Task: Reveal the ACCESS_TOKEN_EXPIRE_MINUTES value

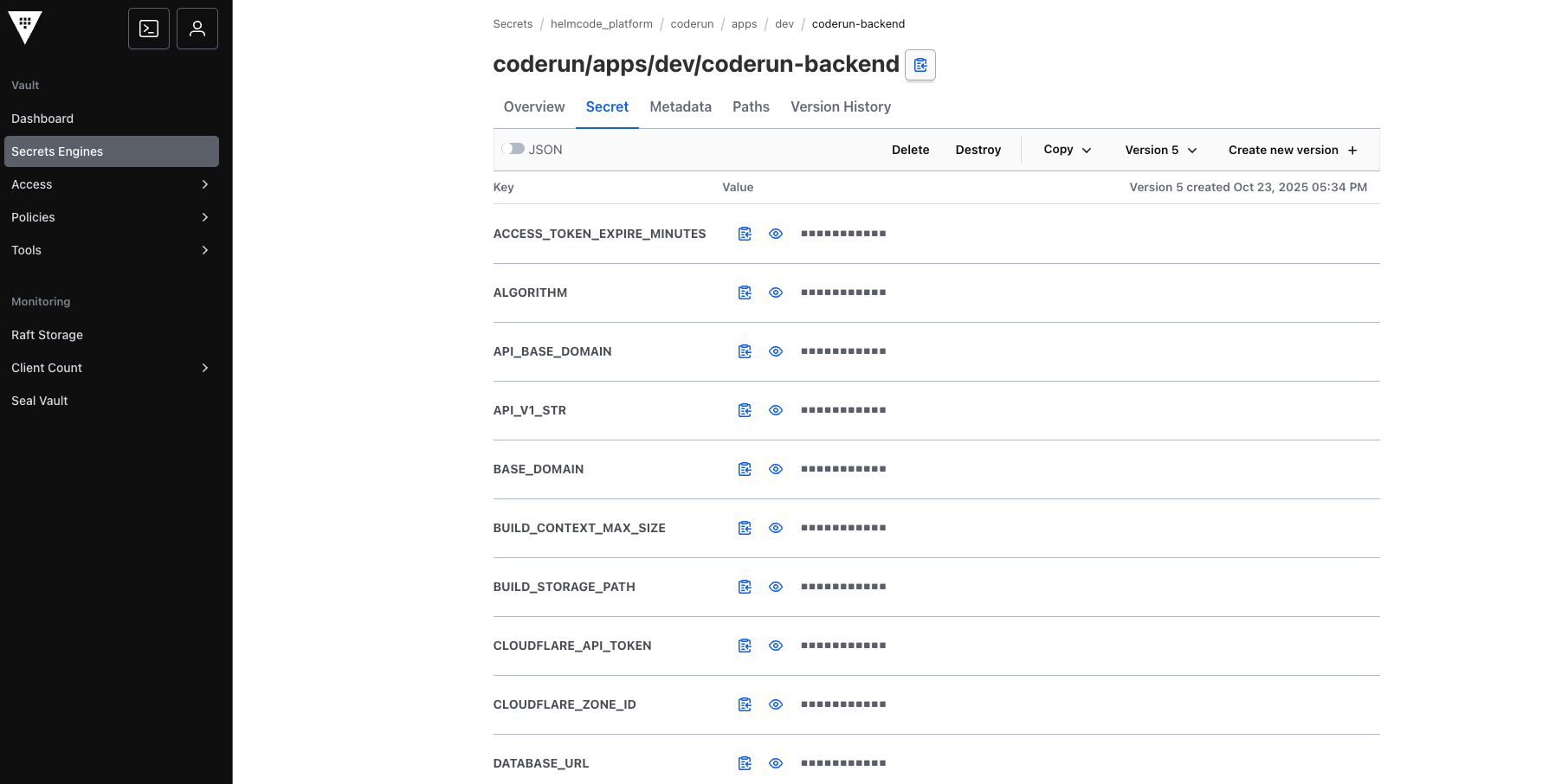Action: pyautogui.click(x=775, y=234)
